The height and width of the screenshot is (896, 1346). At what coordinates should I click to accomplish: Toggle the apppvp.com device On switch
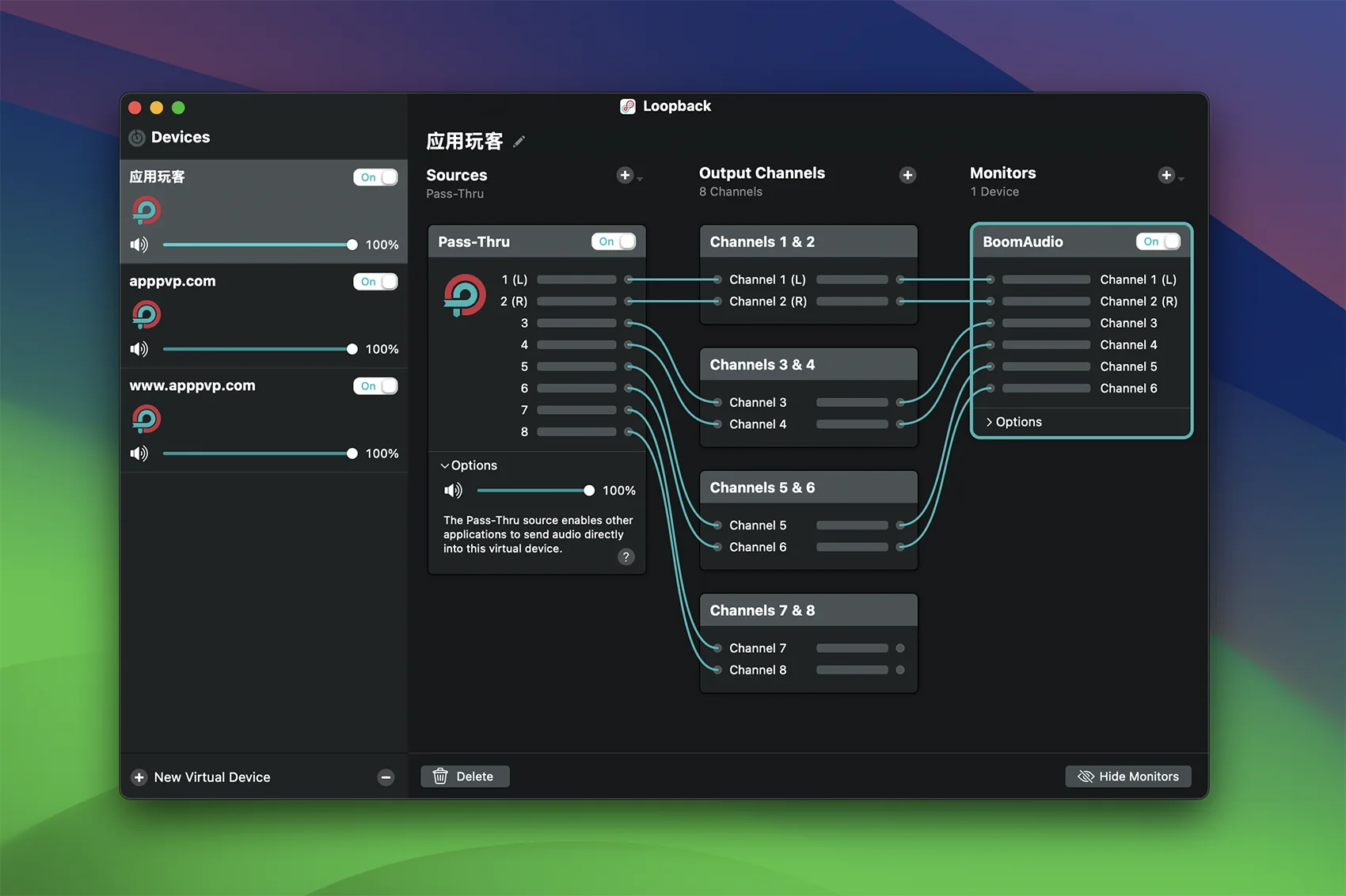point(375,282)
